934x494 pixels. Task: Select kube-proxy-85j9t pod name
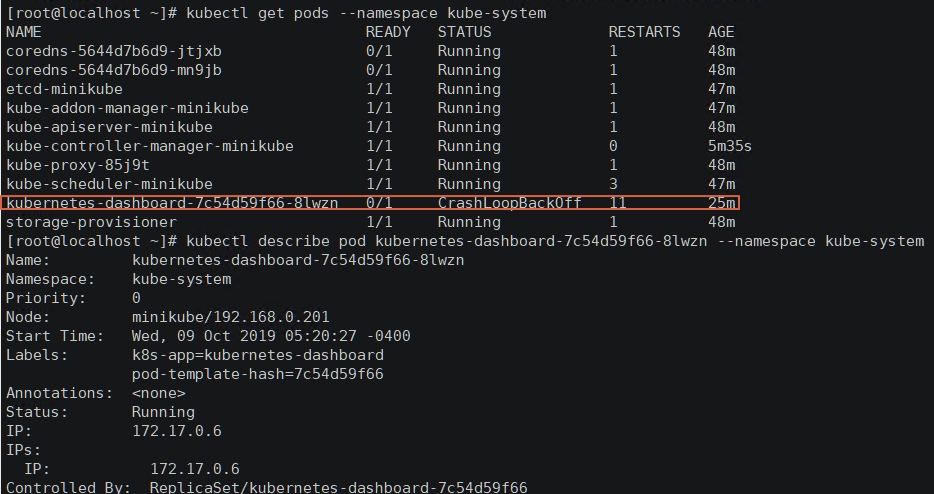[x=78, y=166]
